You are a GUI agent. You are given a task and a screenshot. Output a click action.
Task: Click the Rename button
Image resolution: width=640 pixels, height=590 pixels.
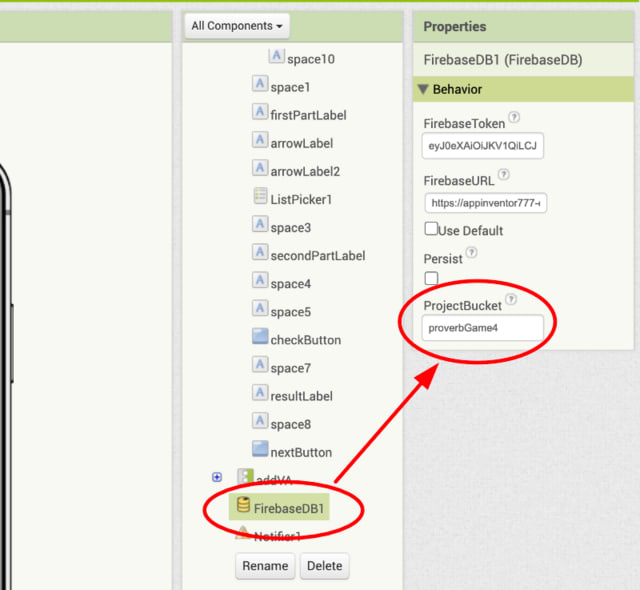(x=265, y=566)
